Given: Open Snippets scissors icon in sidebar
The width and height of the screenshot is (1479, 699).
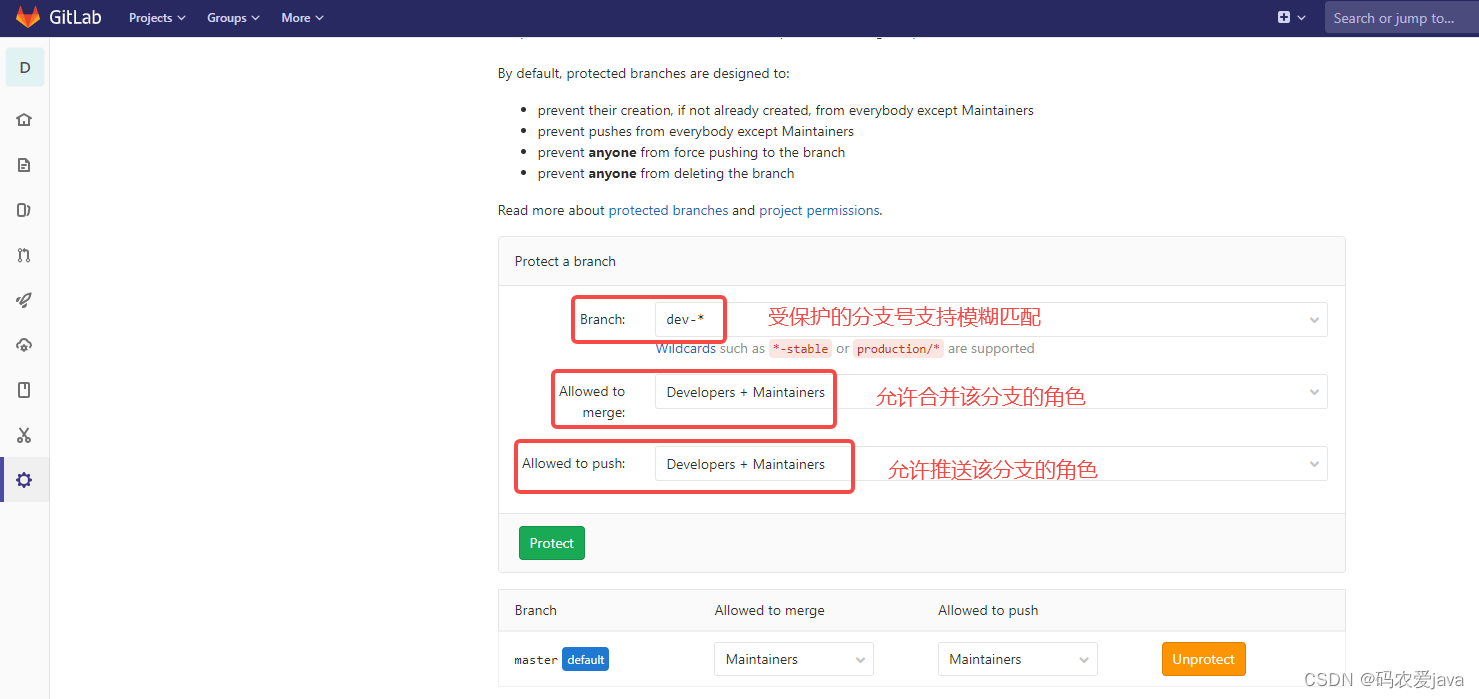Looking at the screenshot, I should (24, 435).
